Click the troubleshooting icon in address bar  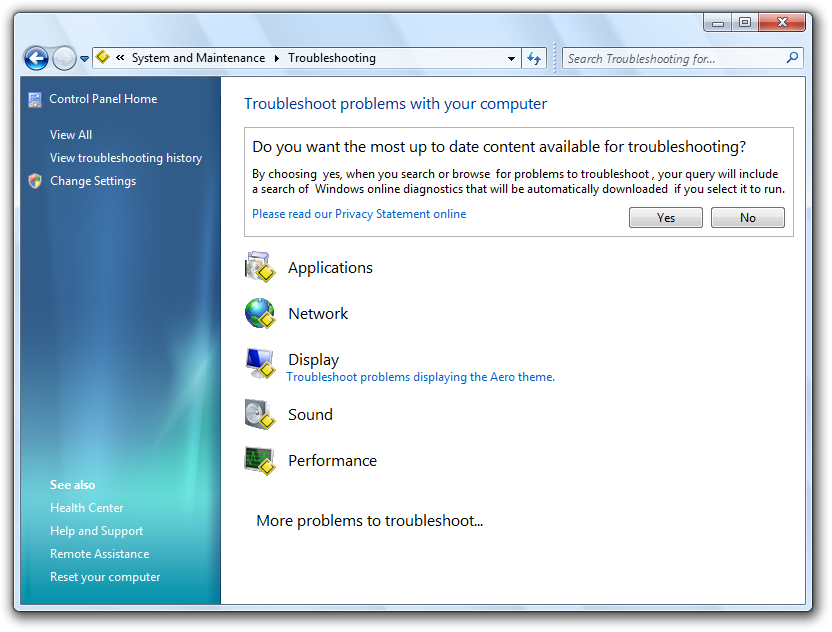pyautogui.click(x=103, y=57)
